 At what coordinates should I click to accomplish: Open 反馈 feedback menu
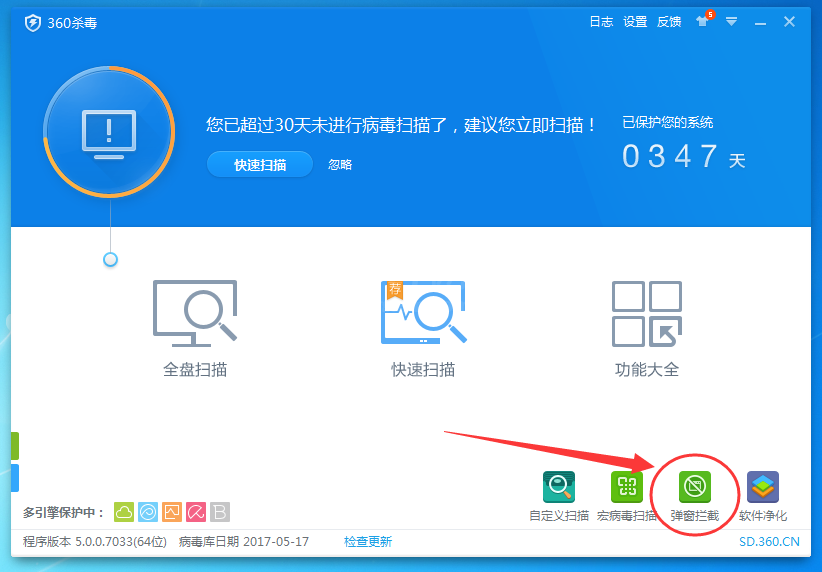pyautogui.click(x=669, y=21)
